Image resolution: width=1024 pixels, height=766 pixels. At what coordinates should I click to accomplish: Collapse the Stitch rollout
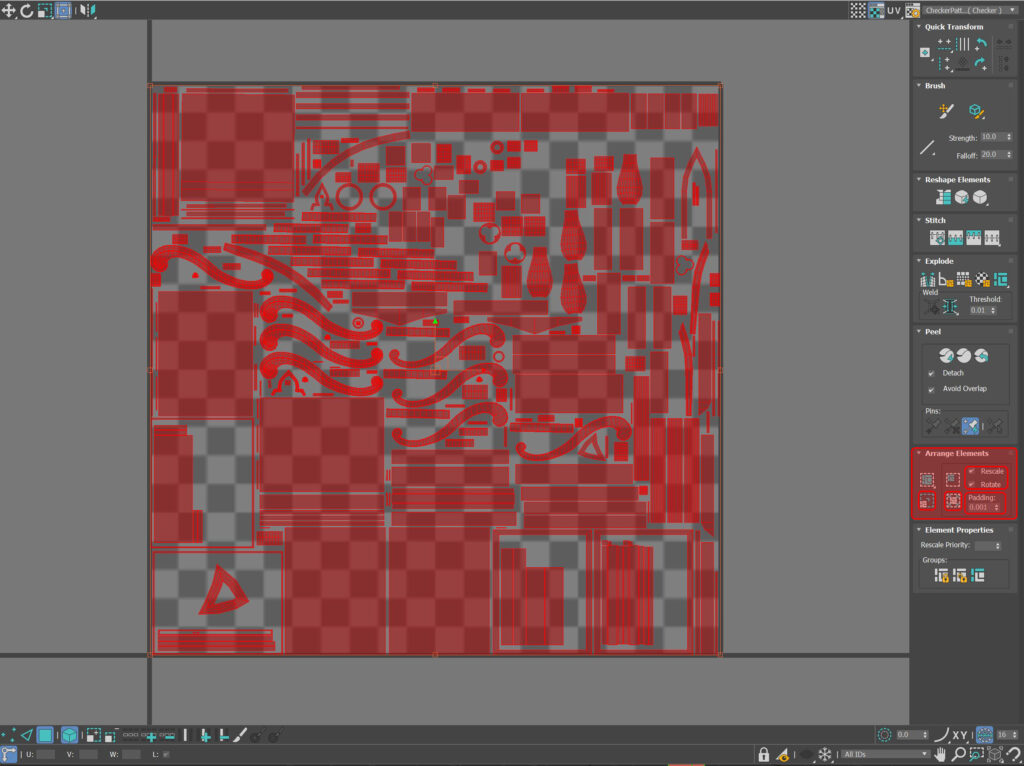coord(919,221)
